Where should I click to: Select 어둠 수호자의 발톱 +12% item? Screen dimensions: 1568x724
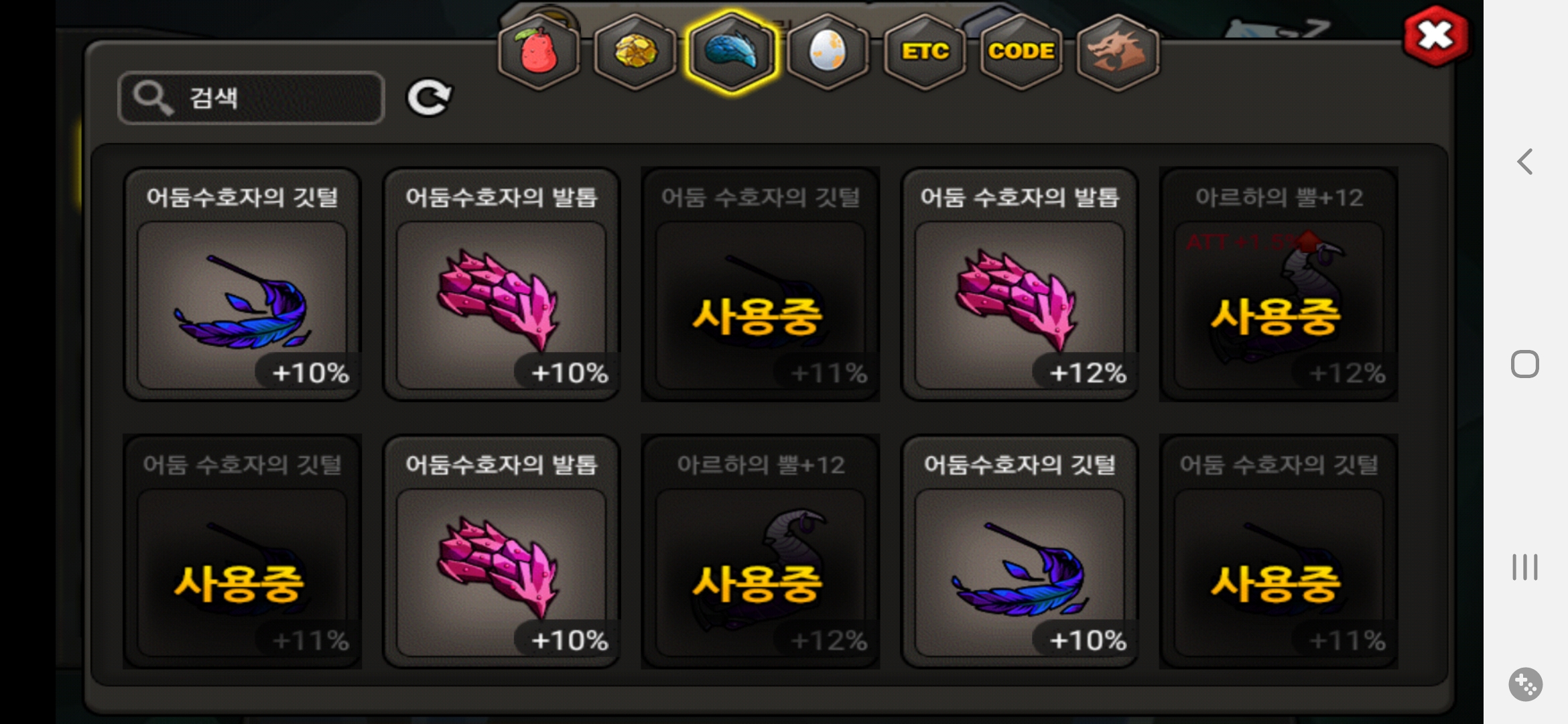(1019, 284)
